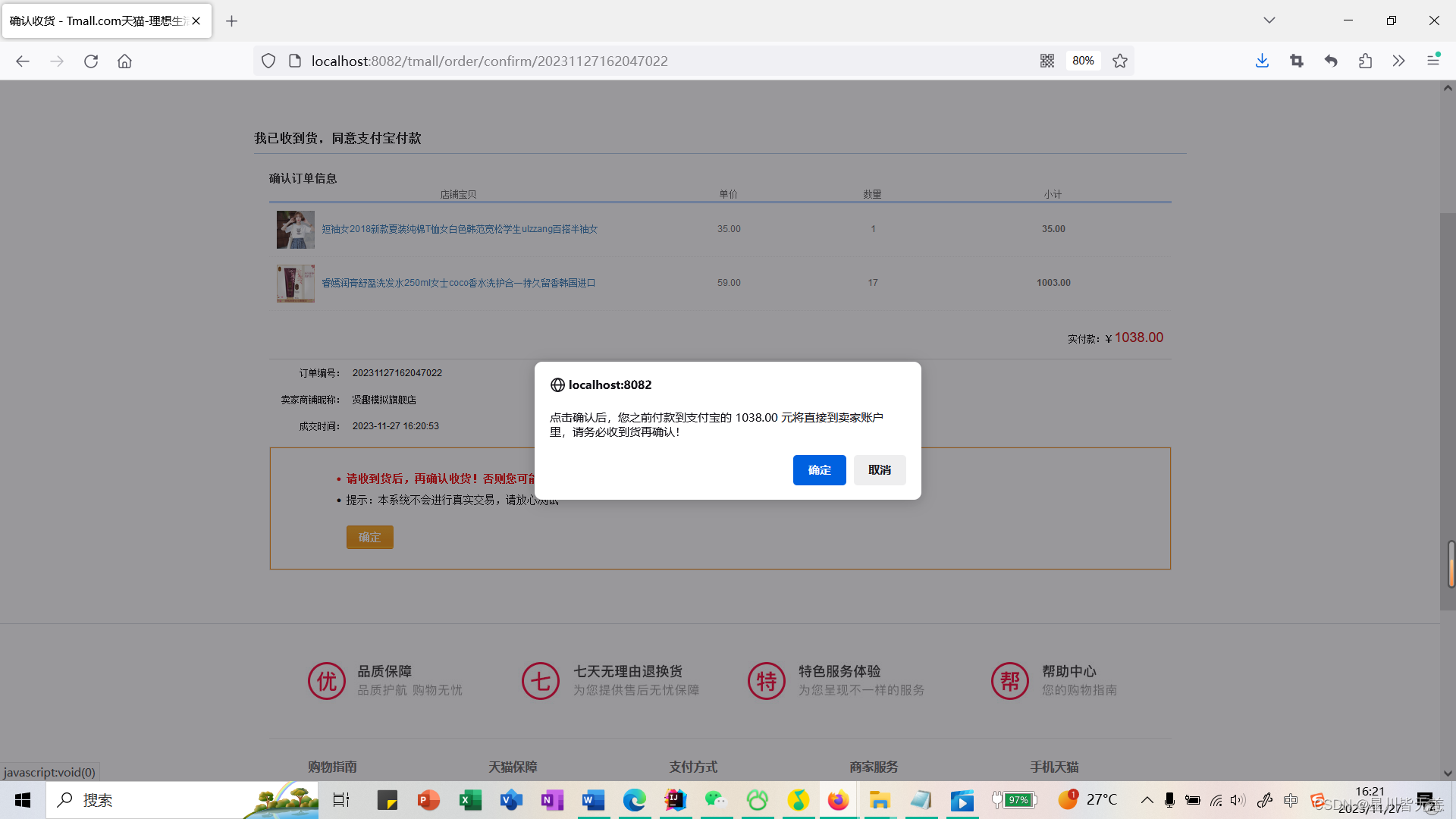
Task: Open Task View on the taskbar
Action: point(341,800)
